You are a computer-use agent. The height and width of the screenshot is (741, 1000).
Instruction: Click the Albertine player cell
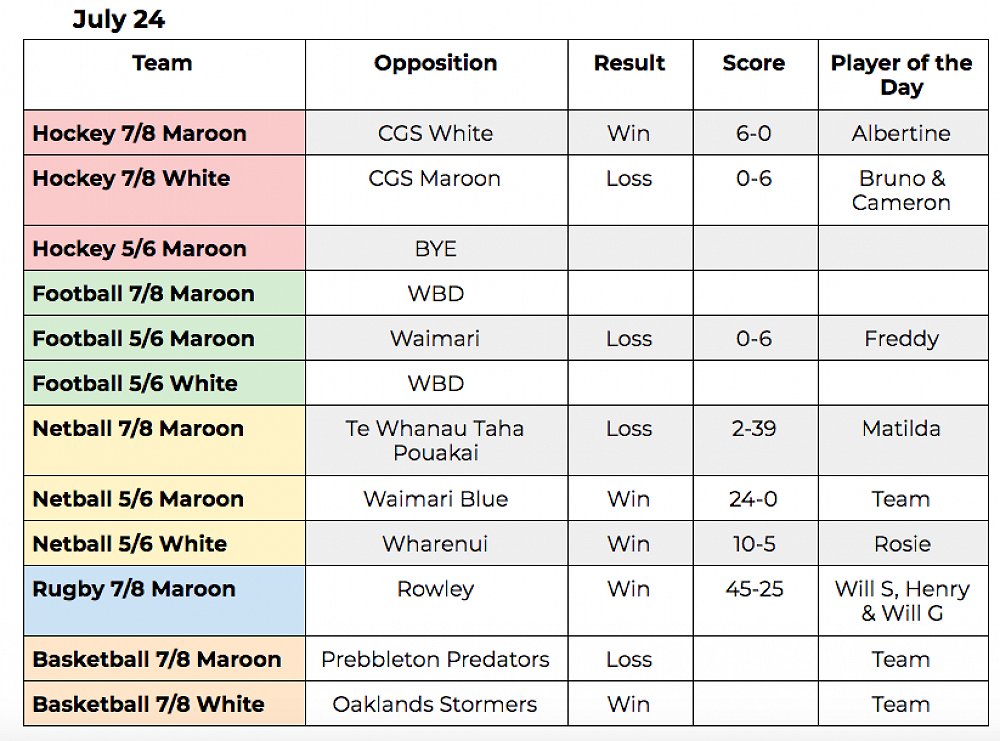click(x=901, y=134)
